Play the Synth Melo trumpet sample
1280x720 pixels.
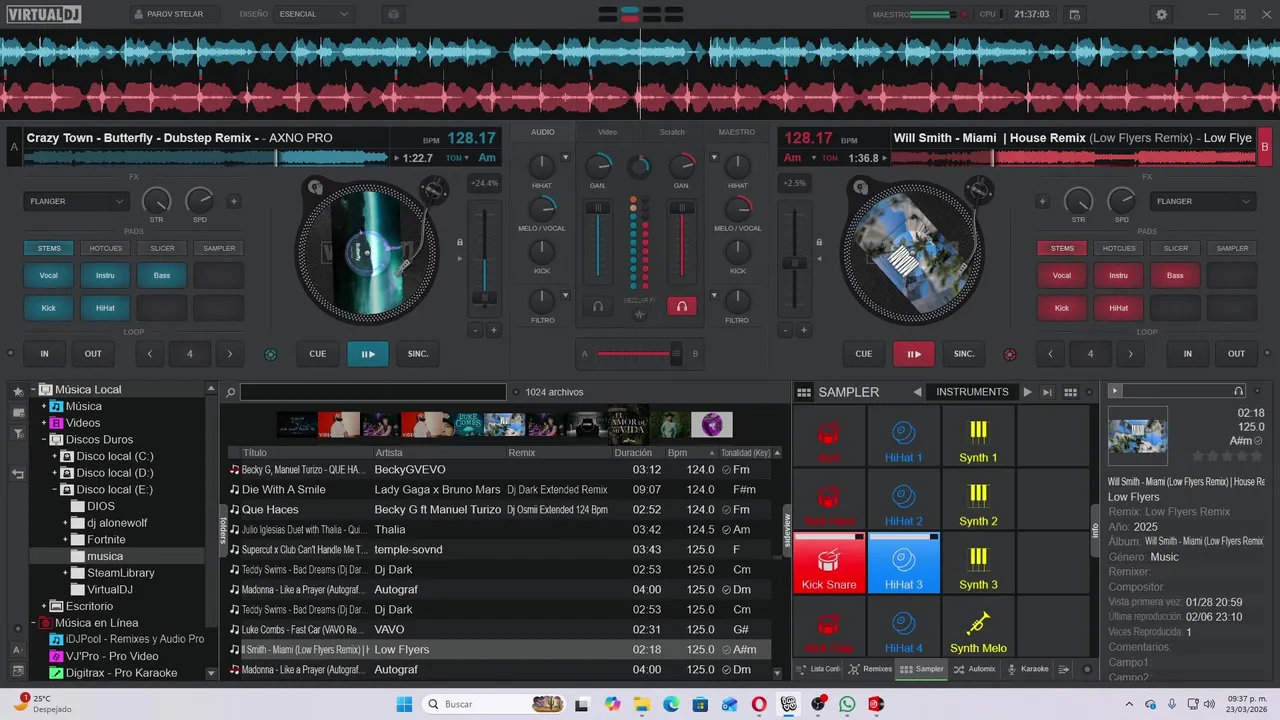click(978, 627)
